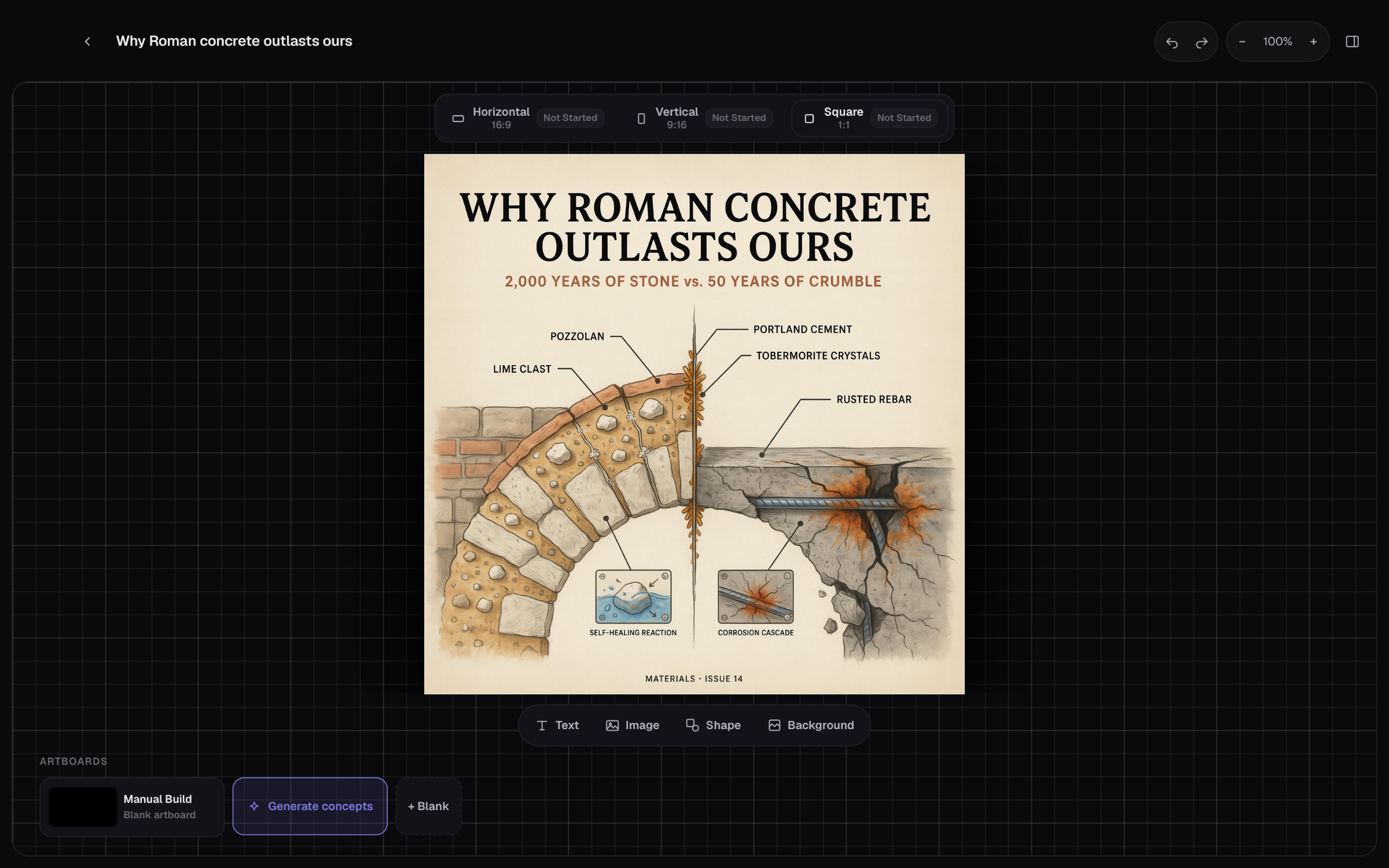Select the orange subtitle on the poster

pyautogui.click(x=693, y=281)
